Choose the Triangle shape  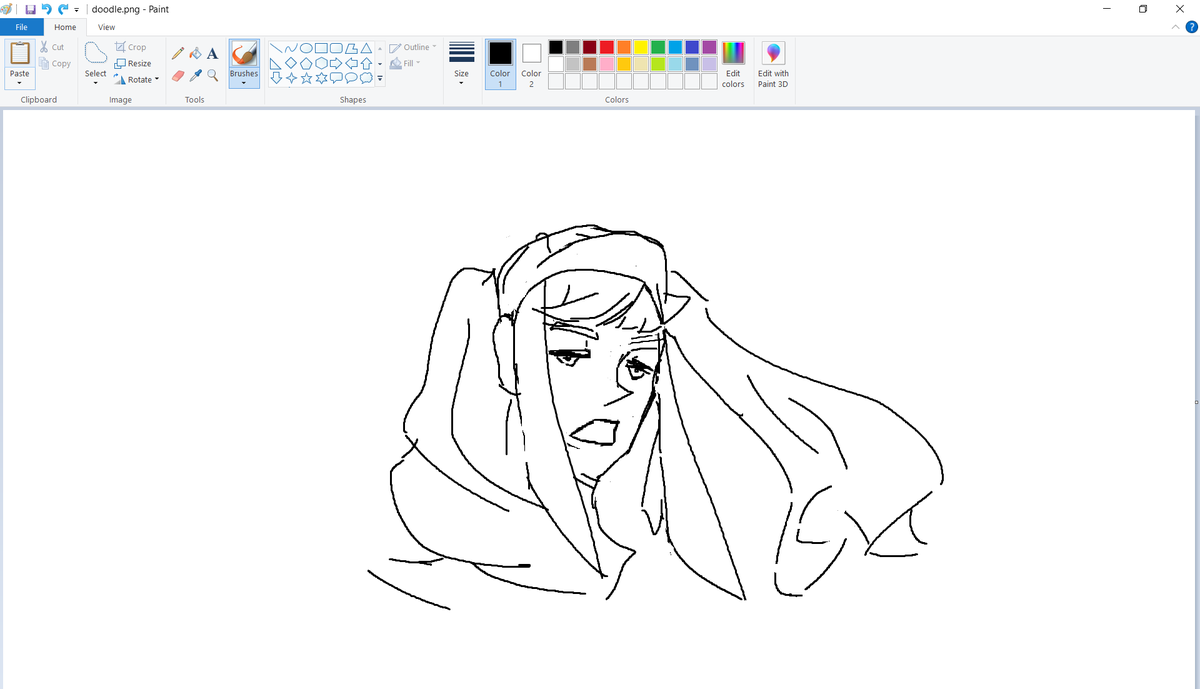(366, 48)
